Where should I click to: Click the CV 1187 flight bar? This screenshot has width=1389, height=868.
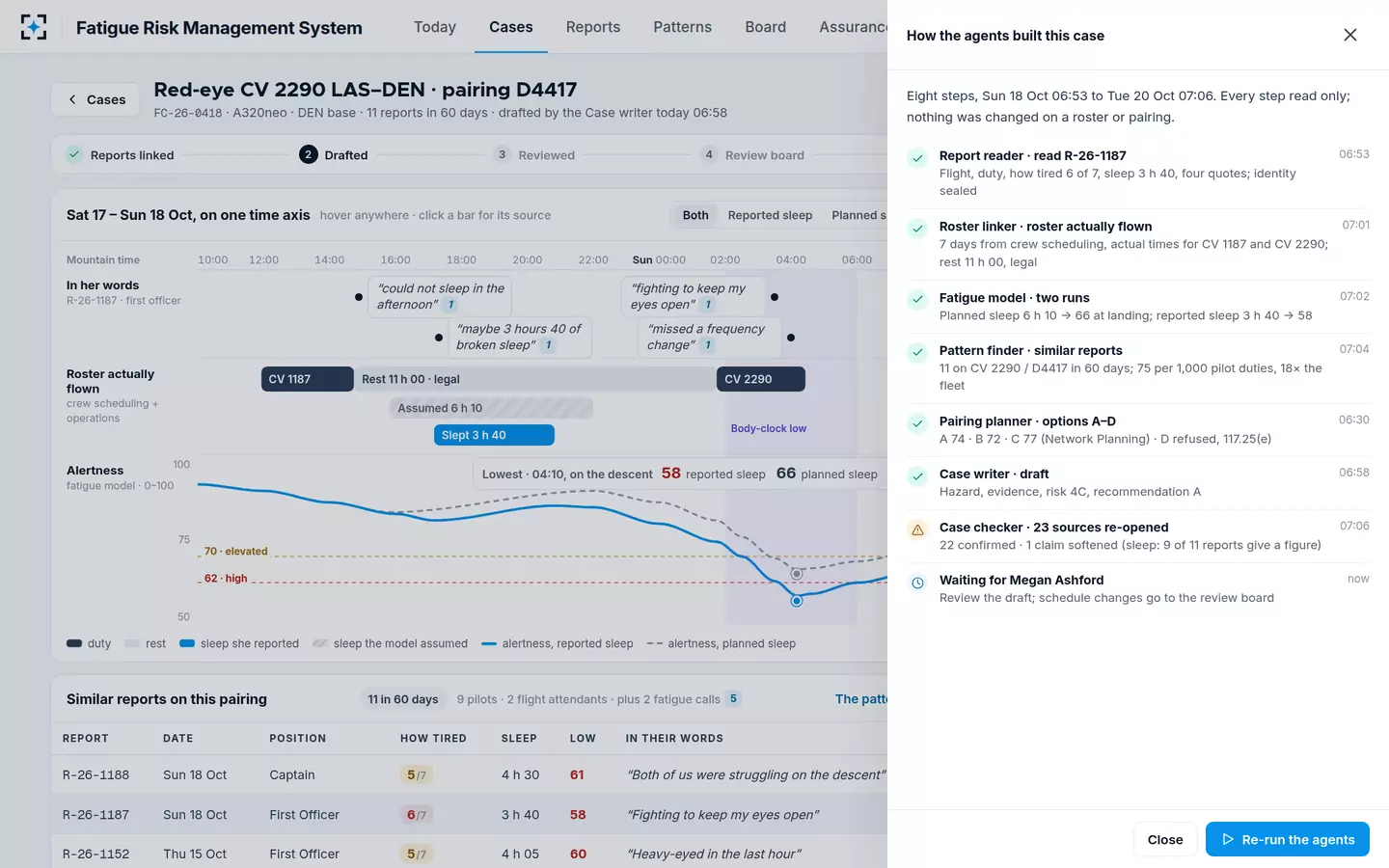[307, 379]
